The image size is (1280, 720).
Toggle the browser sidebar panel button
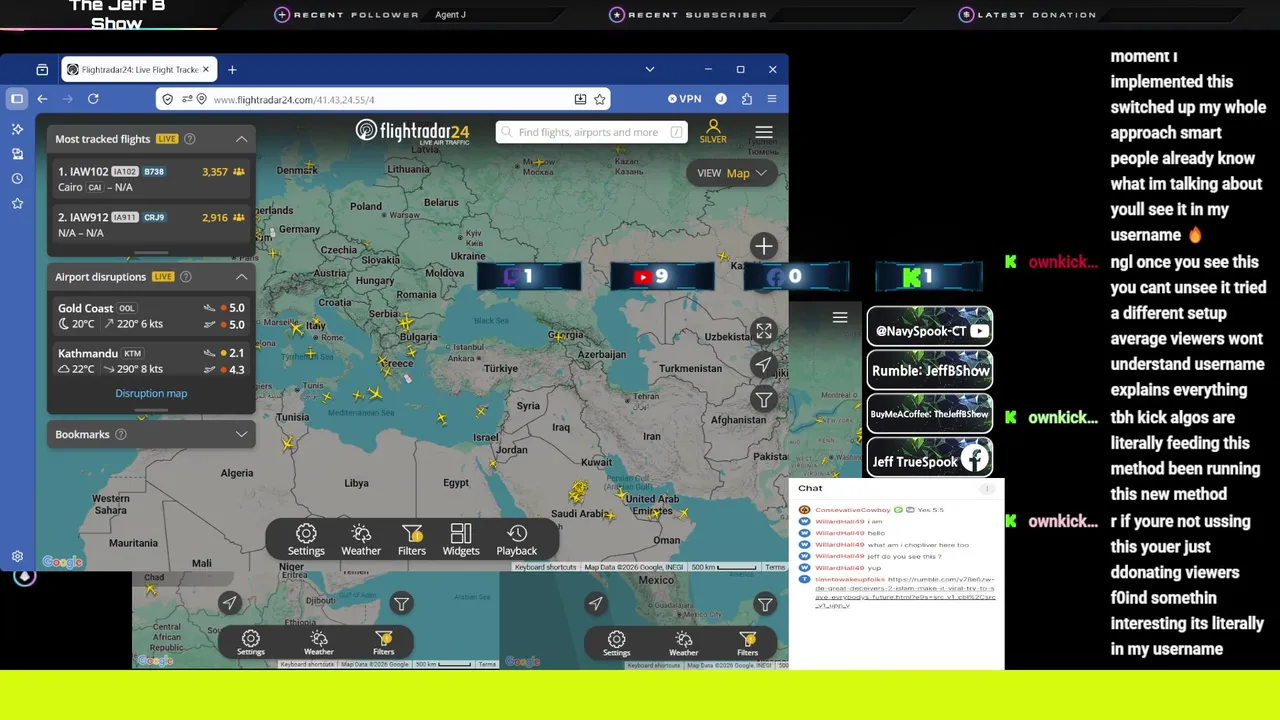(x=17, y=99)
